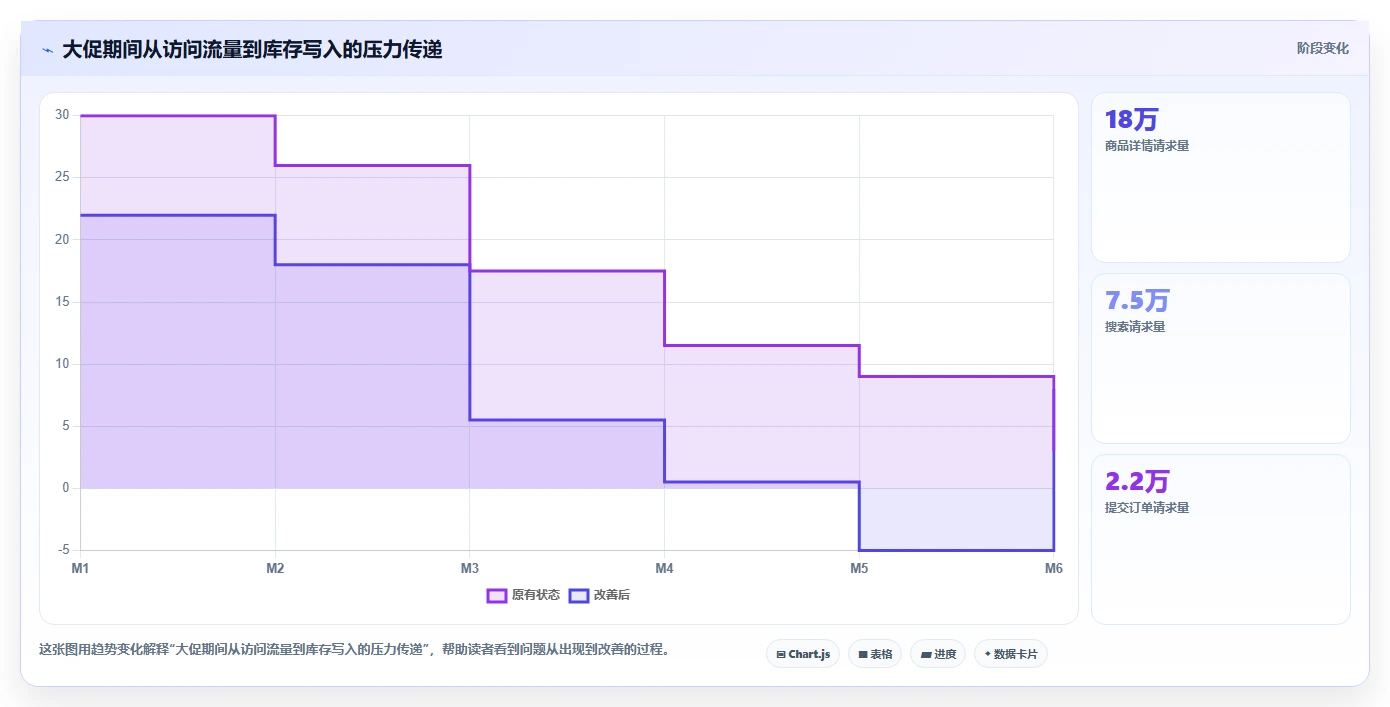Click the M2 x-axis label
This screenshot has height=707, width=1390.
[x=275, y=568]
